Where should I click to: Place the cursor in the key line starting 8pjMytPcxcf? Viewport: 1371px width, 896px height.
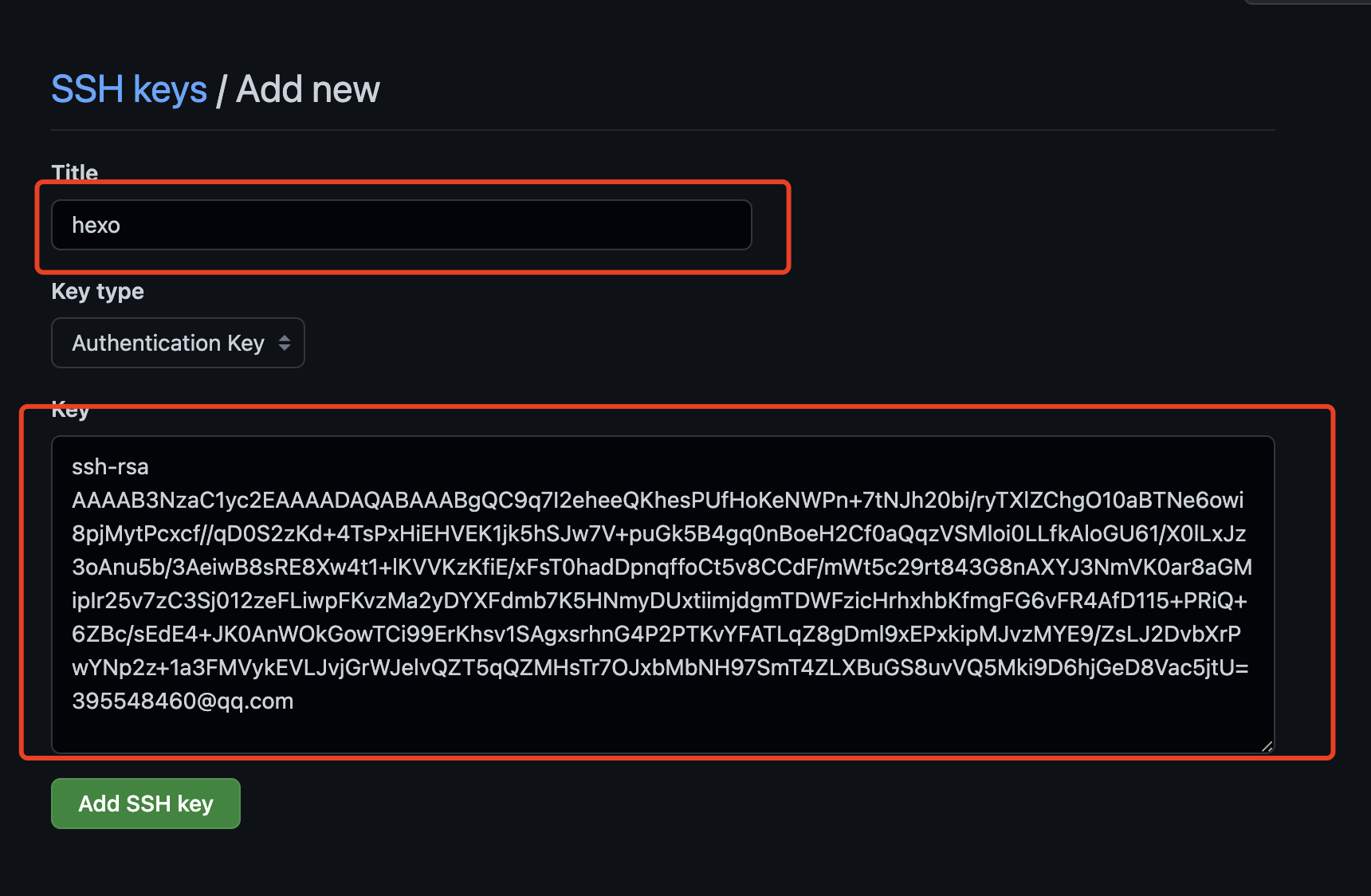[659, 533]
